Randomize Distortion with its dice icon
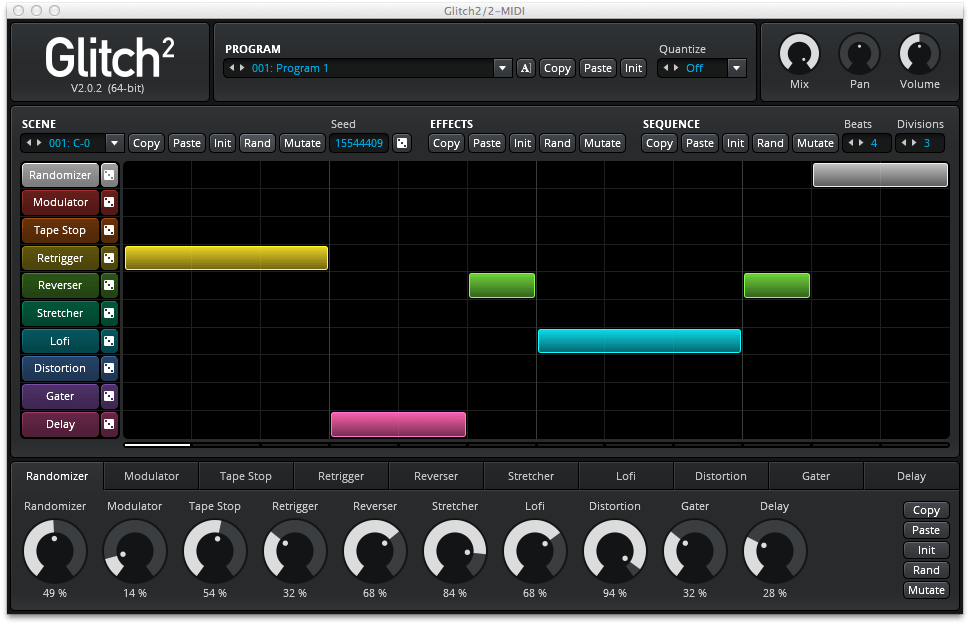970x625 pixels. point(109,368)
